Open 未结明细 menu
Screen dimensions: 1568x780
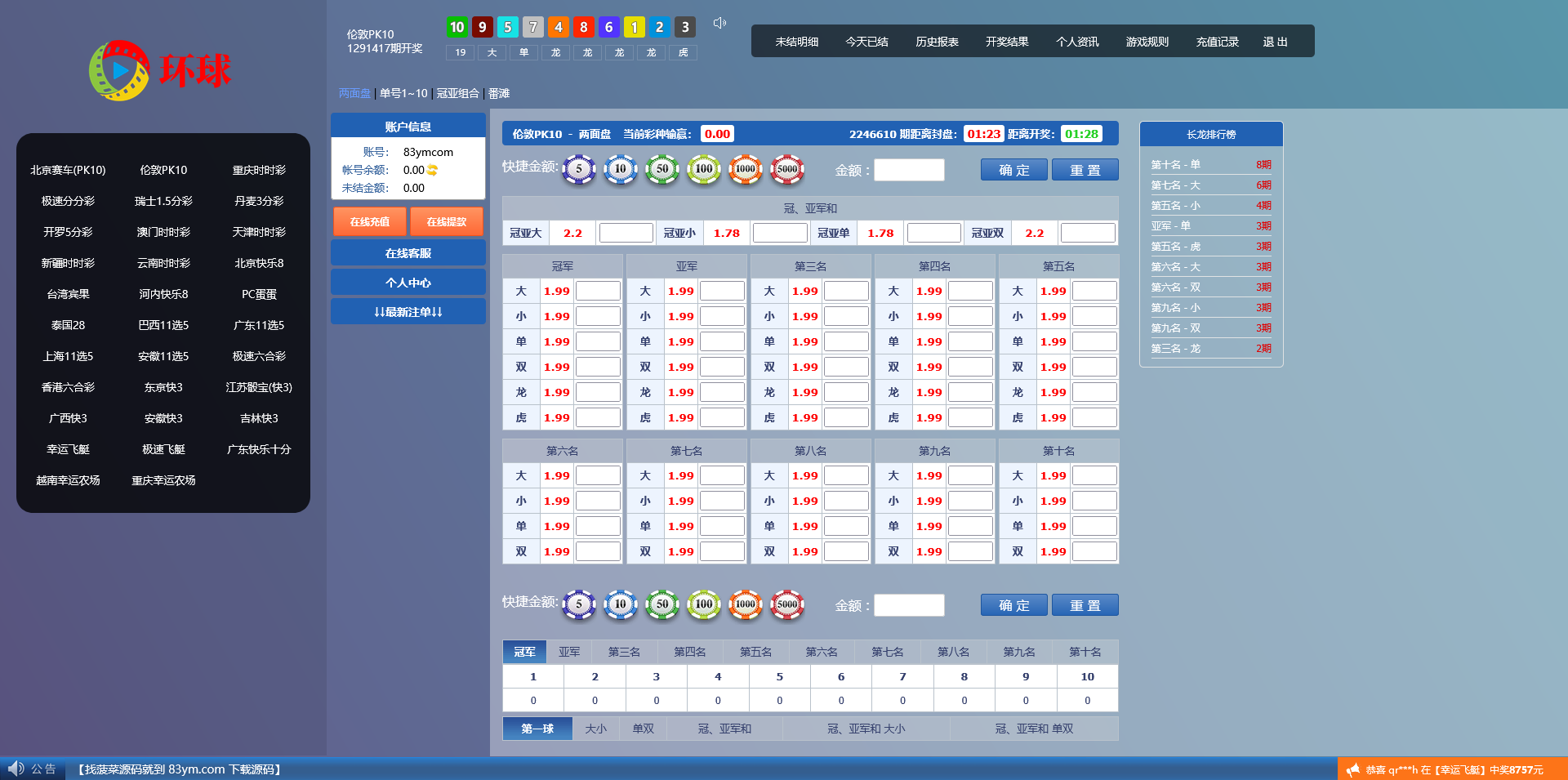[x=797, y=42]
